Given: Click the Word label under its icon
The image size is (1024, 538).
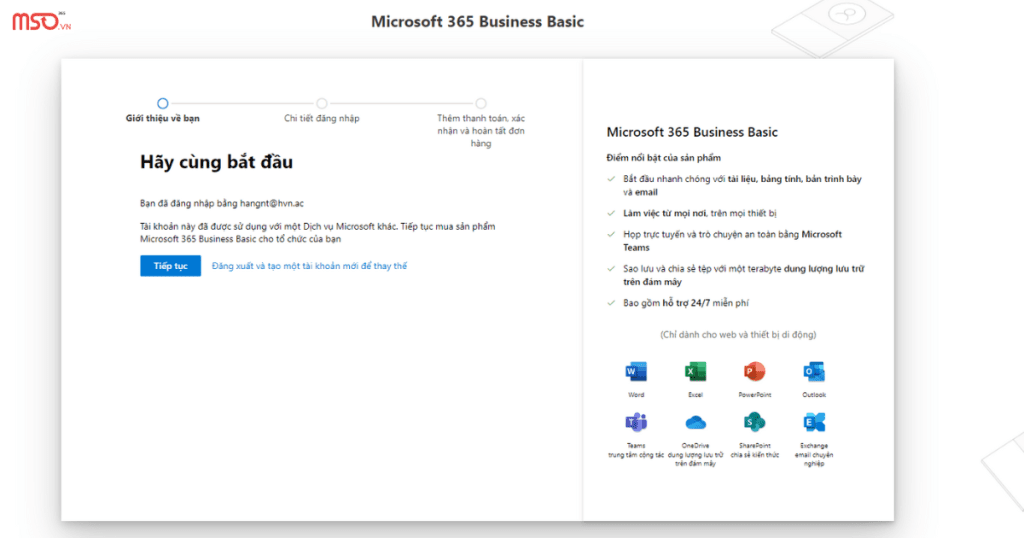Looking at the screenshot, I should click(x=635, y=394).
